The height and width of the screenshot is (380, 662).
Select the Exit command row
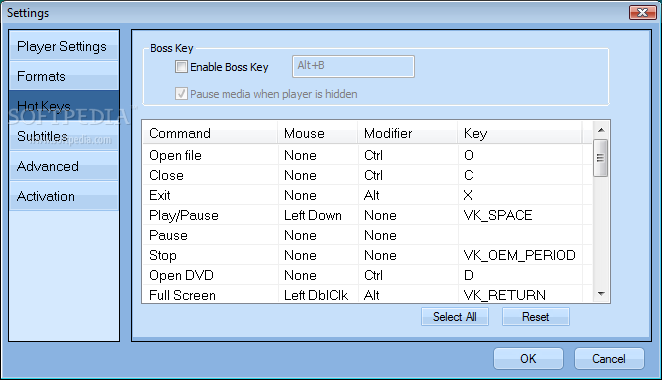point(367,195)
